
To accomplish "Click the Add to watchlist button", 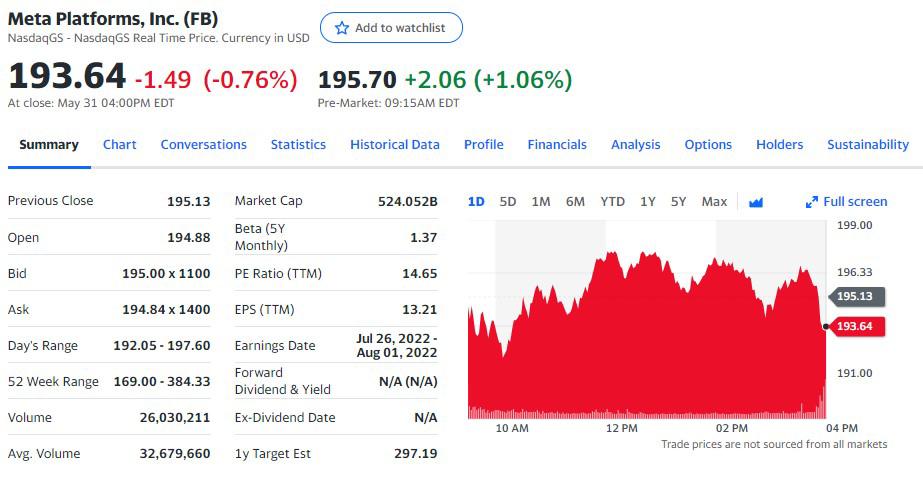I will point(391,28).
